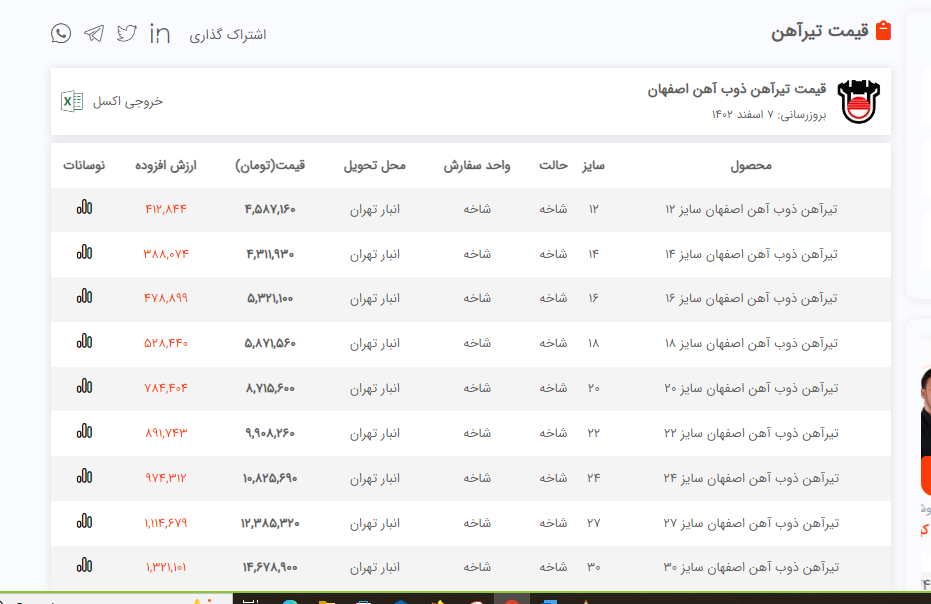Share on Twitter using bird icon

(x=126, y=33)
